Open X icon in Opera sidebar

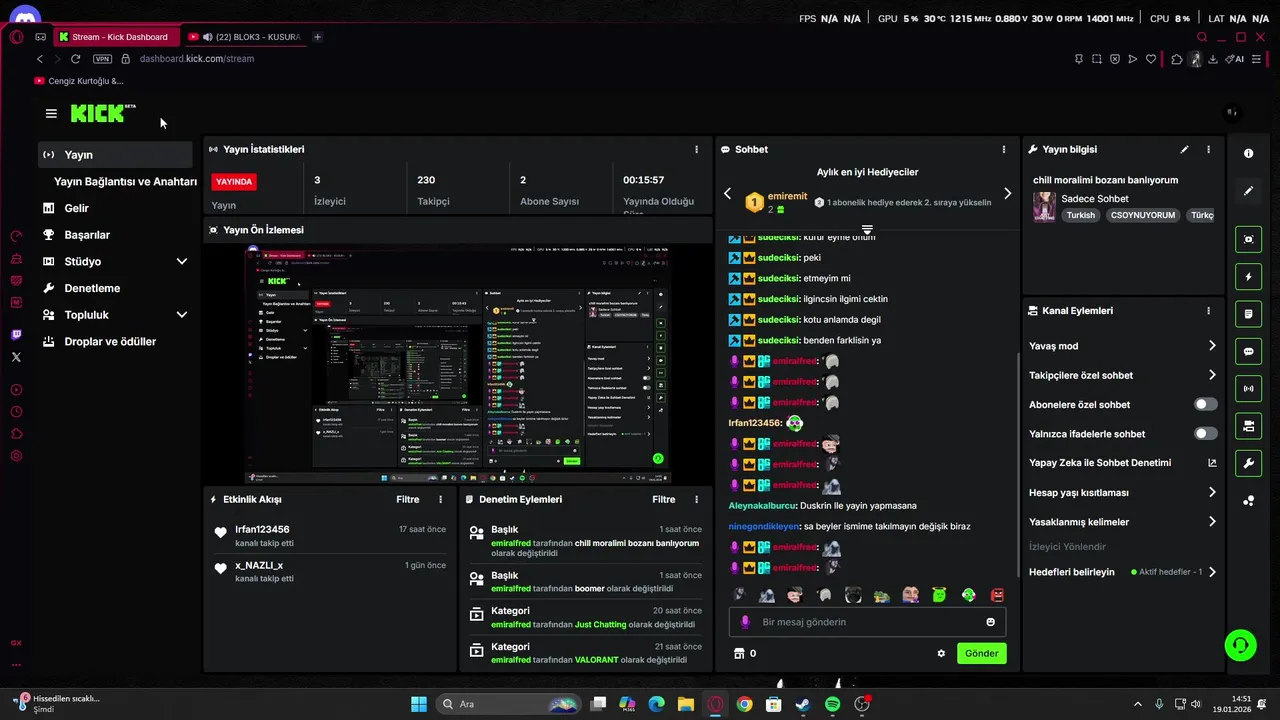pyautogui.click(x=16, y=357)
